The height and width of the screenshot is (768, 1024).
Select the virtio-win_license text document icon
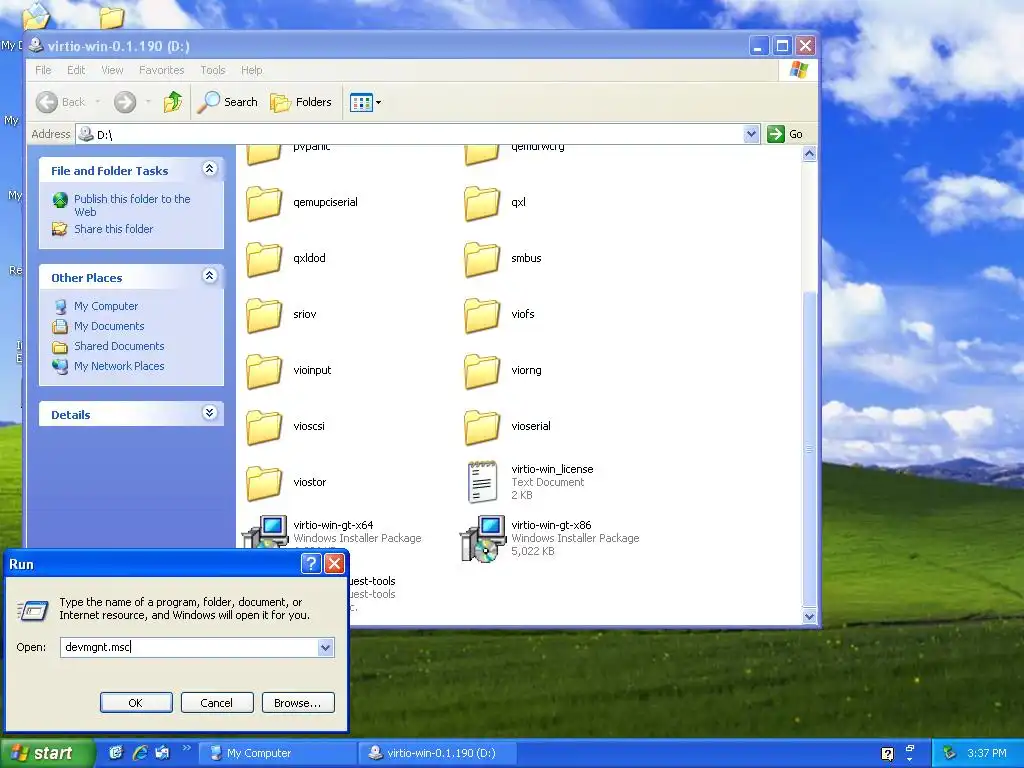pos(482,482)
